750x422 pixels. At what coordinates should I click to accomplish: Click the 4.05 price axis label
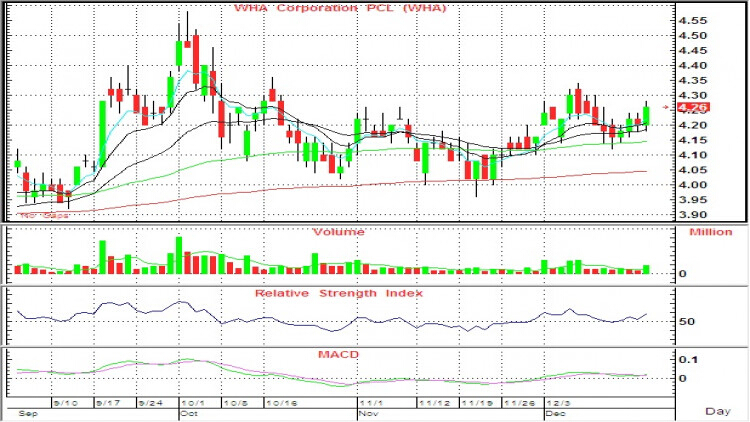tap(692, 170)
